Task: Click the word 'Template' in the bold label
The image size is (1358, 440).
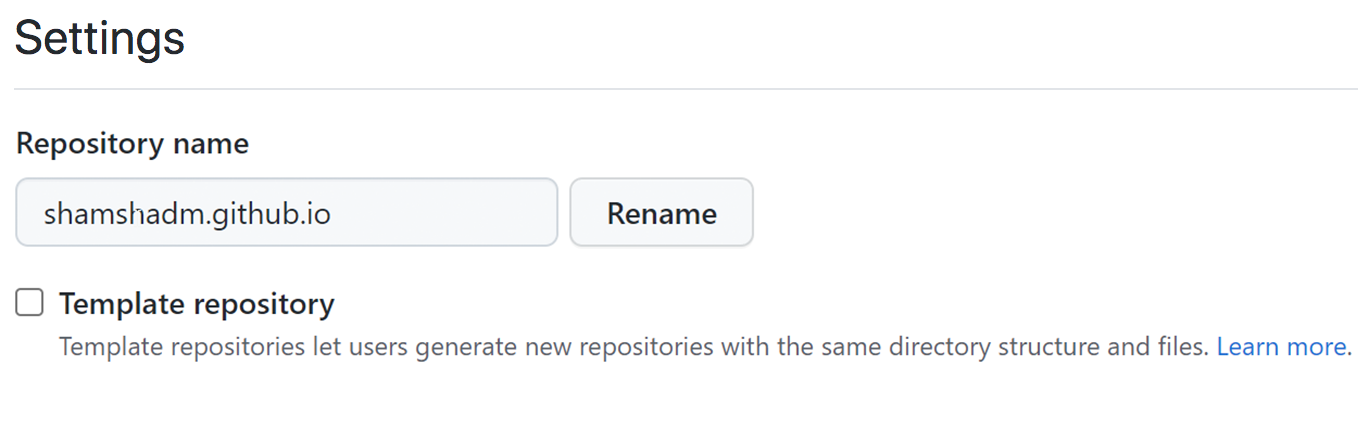Action: (122, 303)
